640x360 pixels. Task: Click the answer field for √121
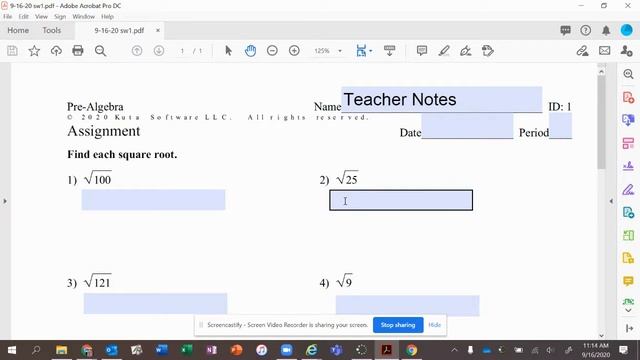pyautogui.click(x=156, y=304)
